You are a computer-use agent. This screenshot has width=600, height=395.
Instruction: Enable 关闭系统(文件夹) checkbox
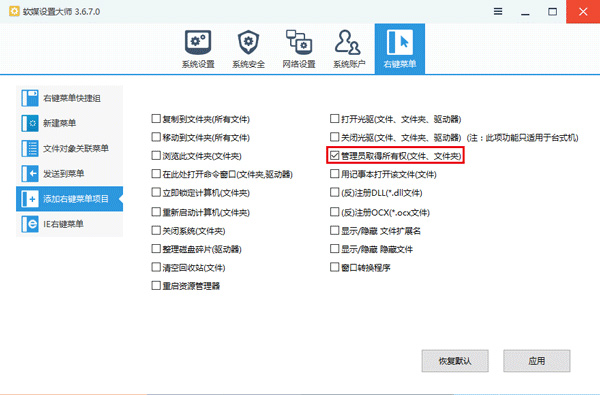[x=156, y=230]
